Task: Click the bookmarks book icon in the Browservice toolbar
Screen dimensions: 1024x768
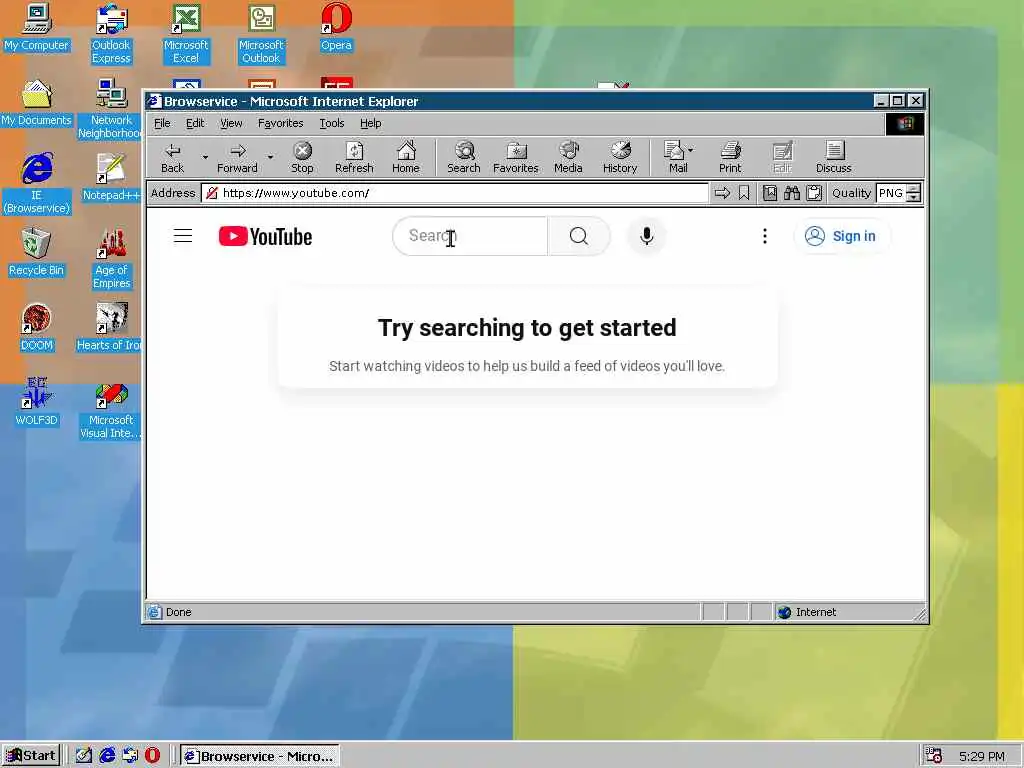Action: pyautogui.click(x=770, y=193)
